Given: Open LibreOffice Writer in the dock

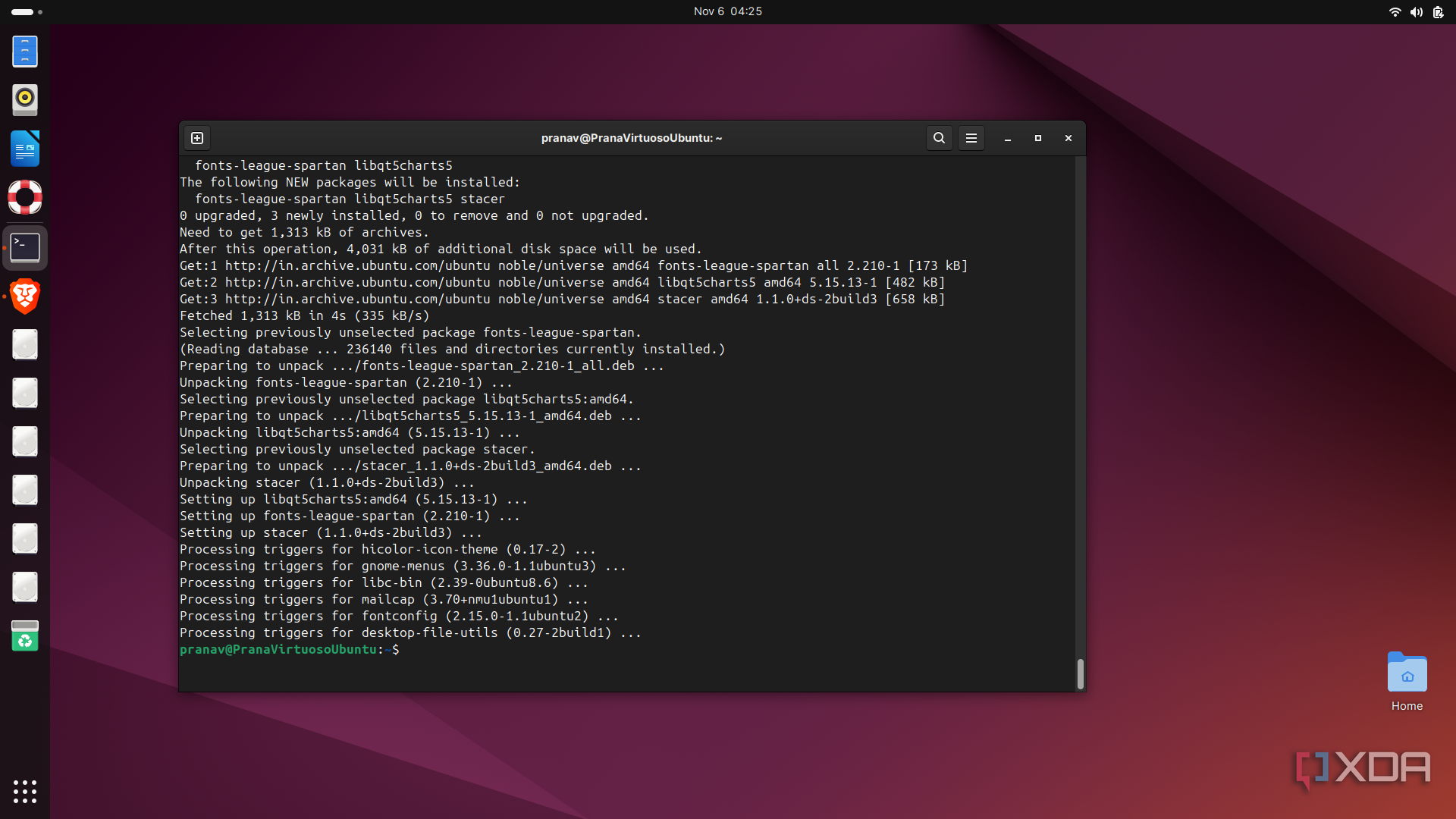Looking at the screenshot, I should [25, 149].
